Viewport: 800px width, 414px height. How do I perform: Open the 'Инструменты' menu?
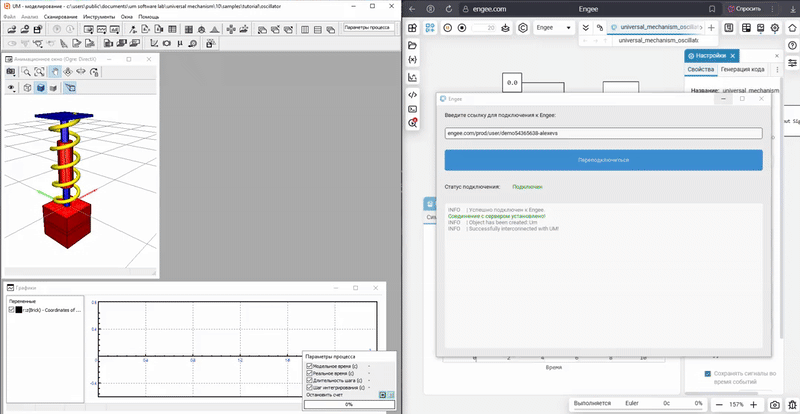coord(98,17)
